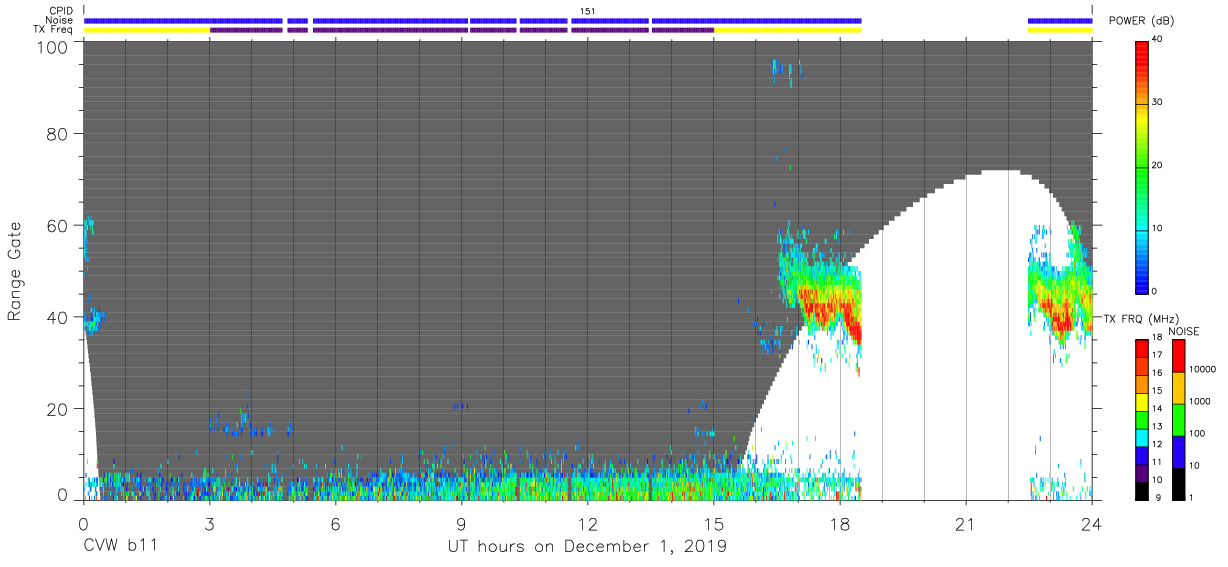Click the '30' tick on power colorbar
Screen dimensions: 1228x567
tap(1157, 103)
